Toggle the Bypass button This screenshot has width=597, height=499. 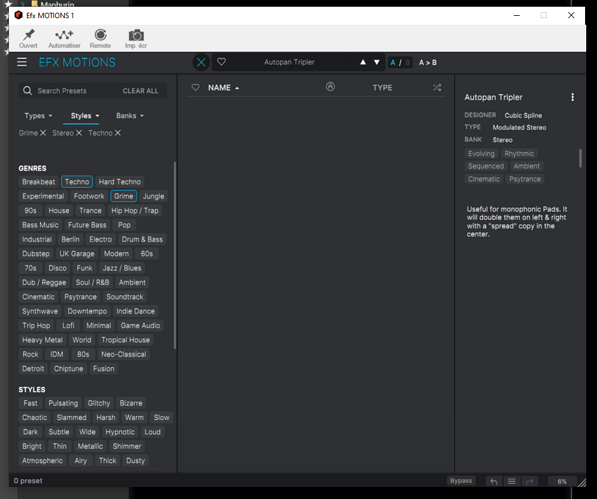coord(461,481)
